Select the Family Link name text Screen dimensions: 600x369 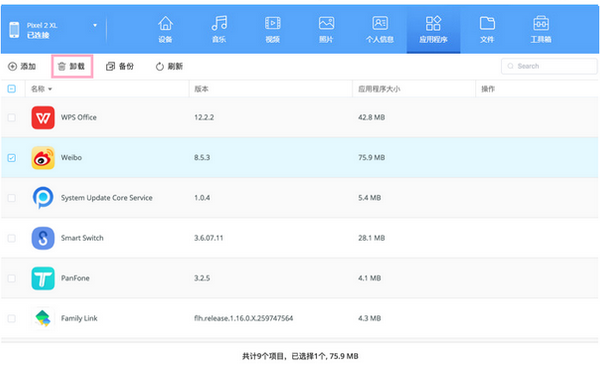click(x=79, y=318)
